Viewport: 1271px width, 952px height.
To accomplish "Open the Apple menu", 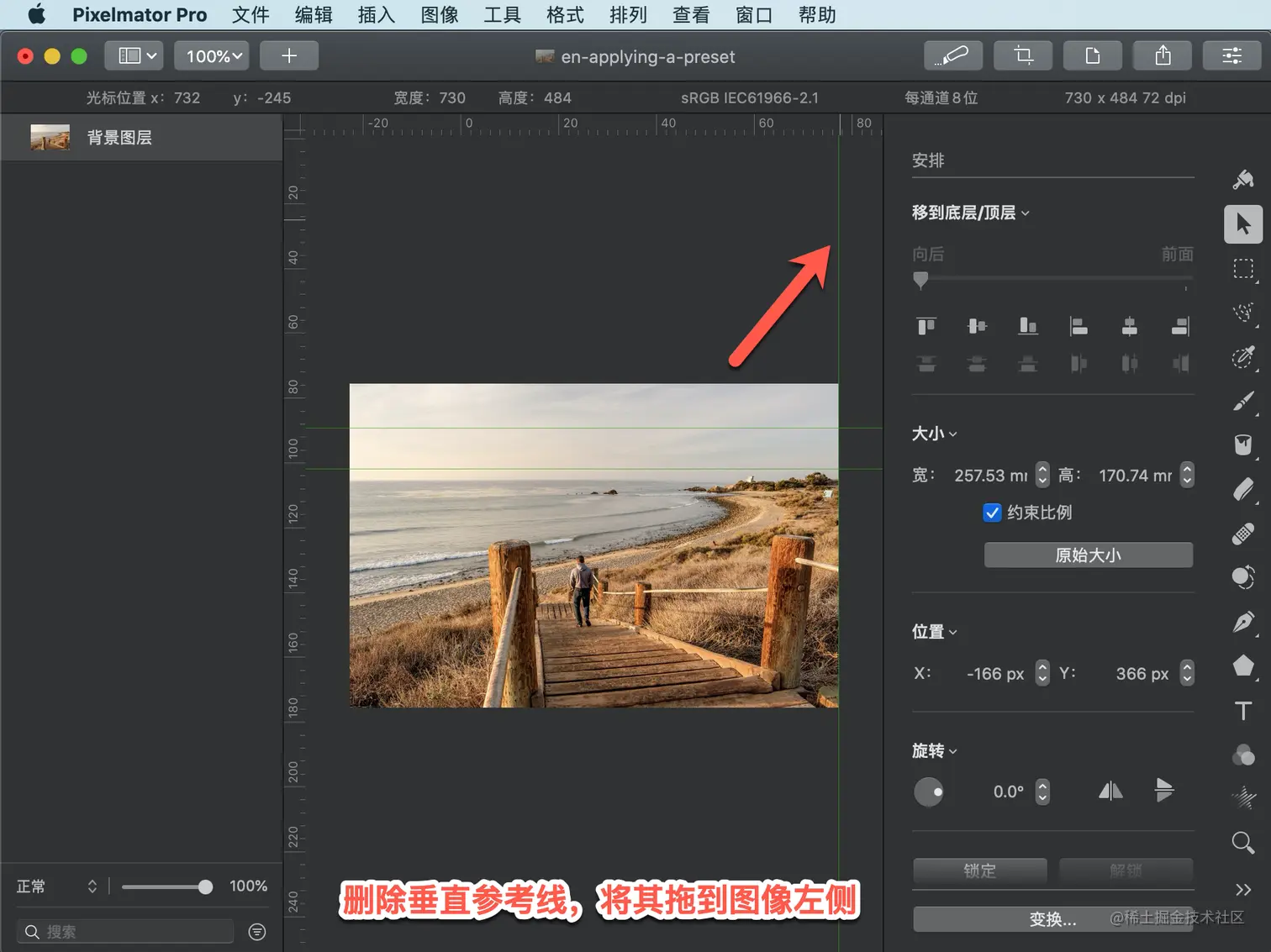I will click(x=37, y=14).
